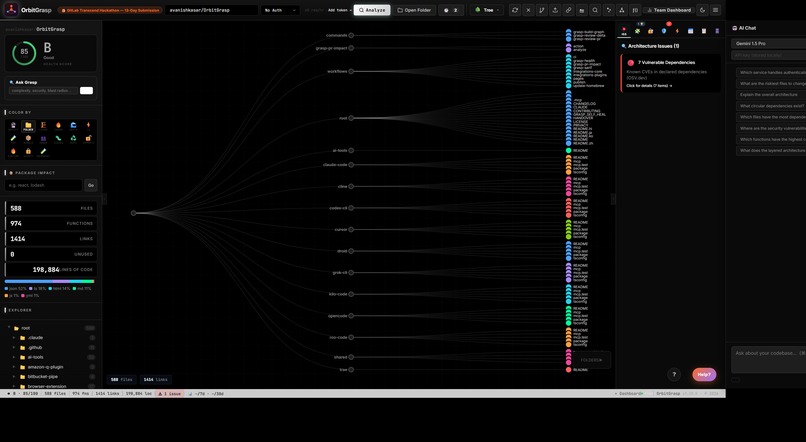Image resolution: width=806 pixels, height=442 pixels.
Task: Click the 'commands' tree node
Action: (x=351, y=35)
